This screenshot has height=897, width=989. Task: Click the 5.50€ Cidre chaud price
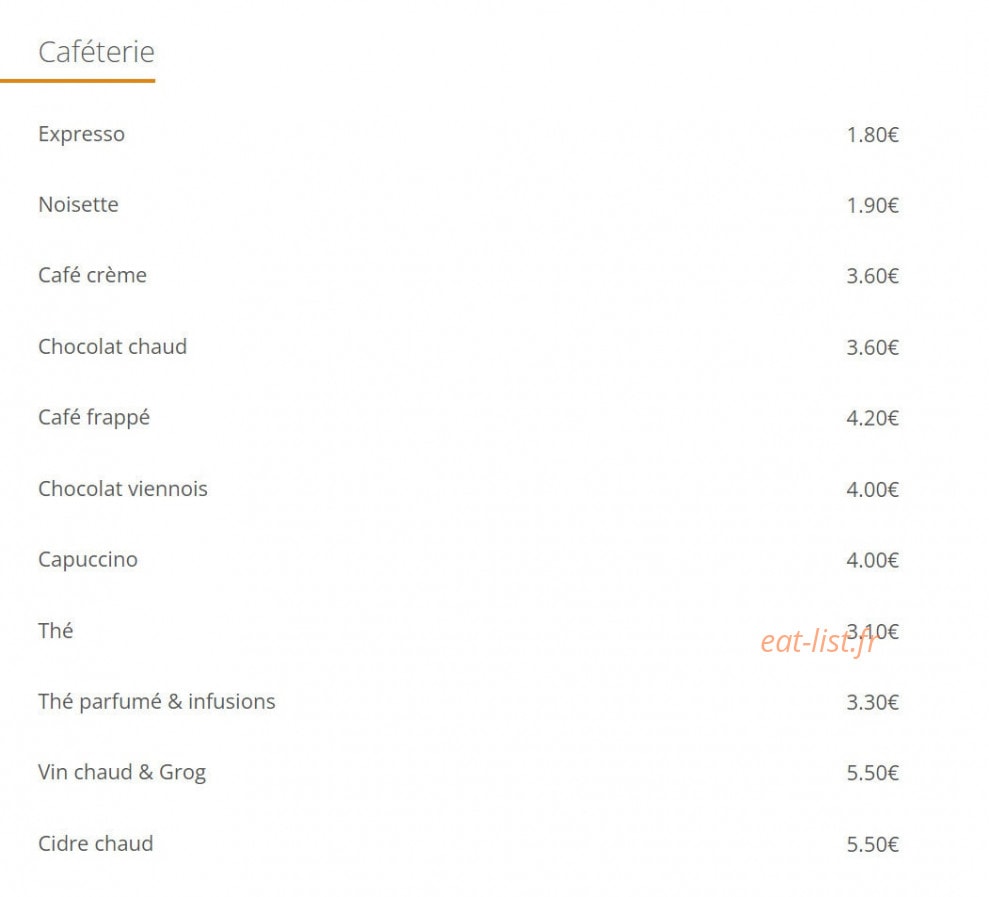(x=872, y=844)
